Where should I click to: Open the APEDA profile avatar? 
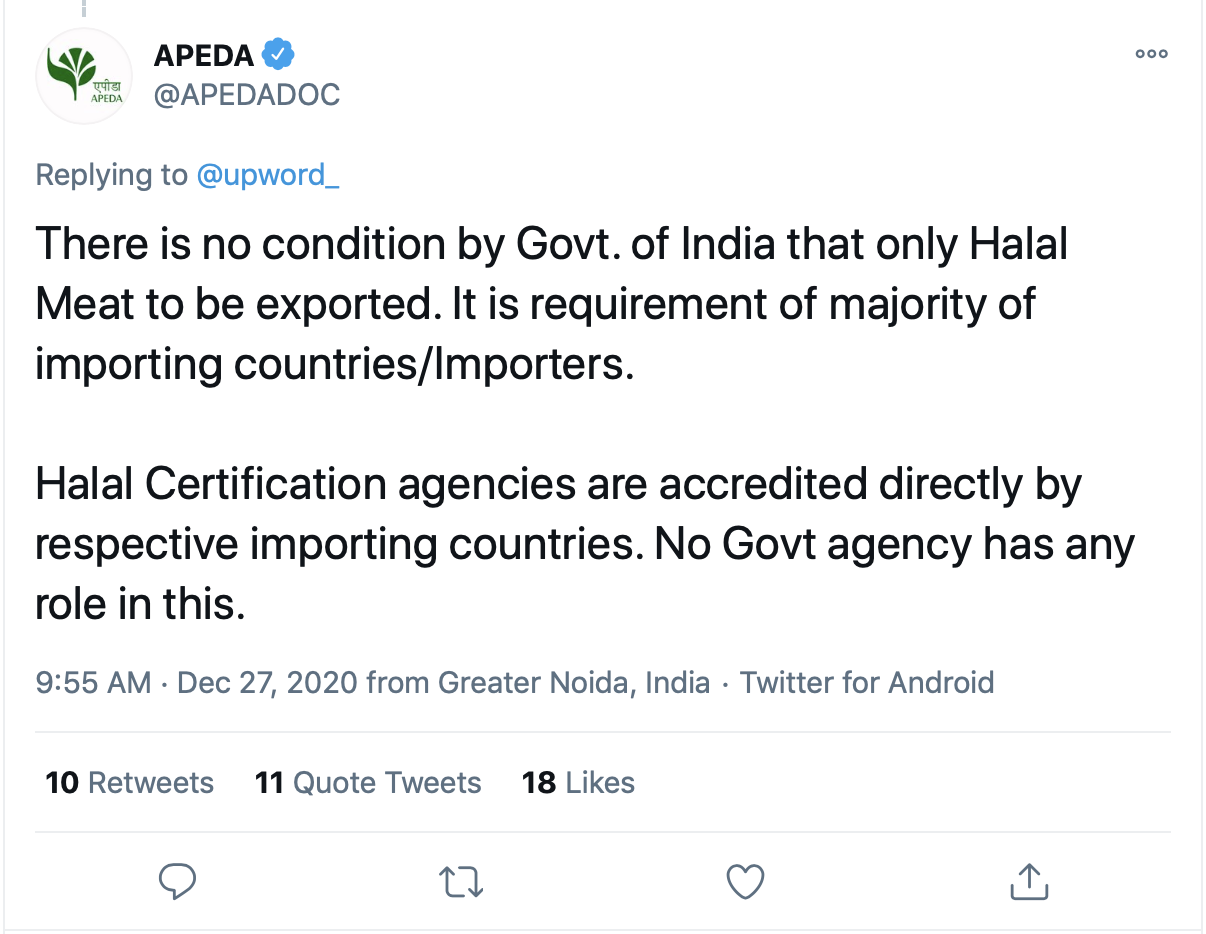(x=84, y=76)
